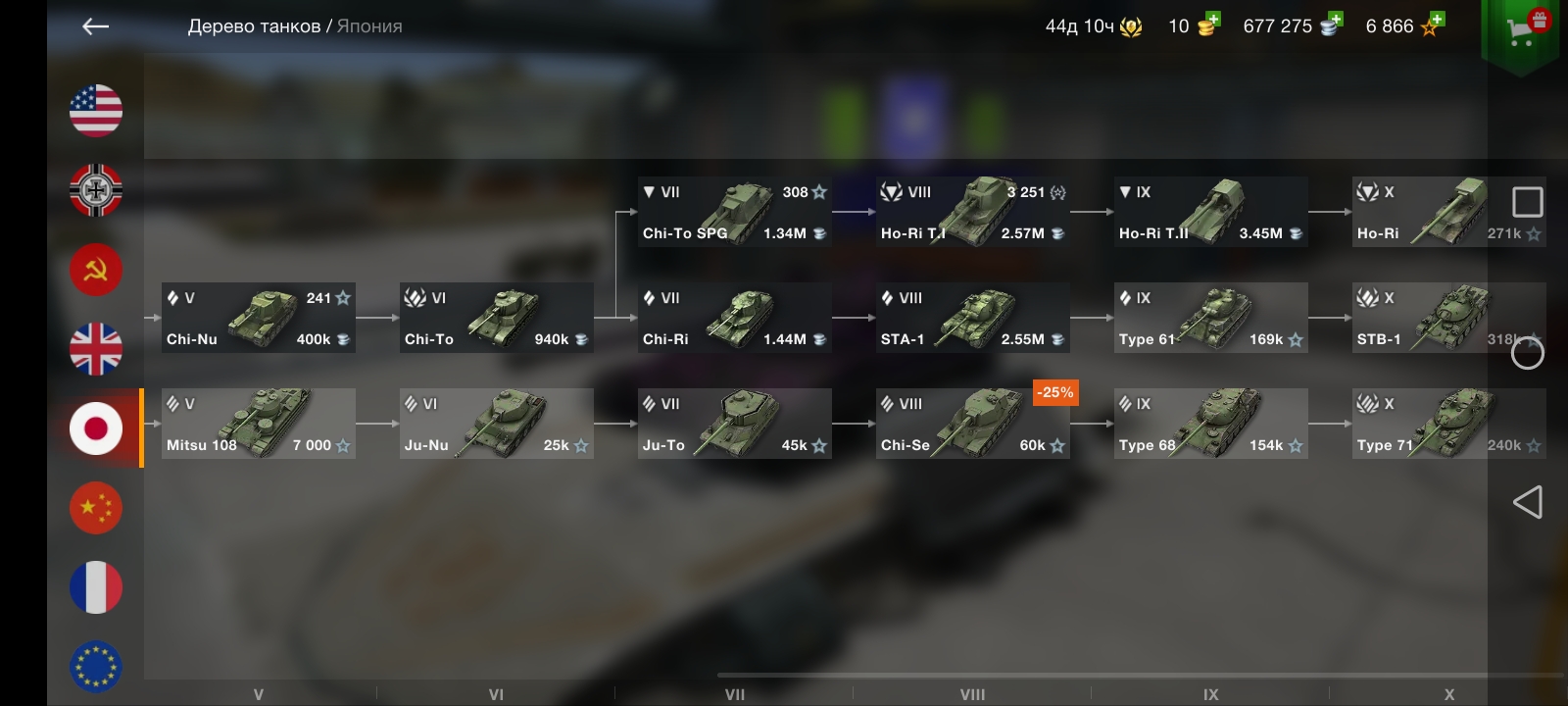Select the USA nation flag
The height and width of the screenshot is (706, 1568).
click(x=96, y=111)
